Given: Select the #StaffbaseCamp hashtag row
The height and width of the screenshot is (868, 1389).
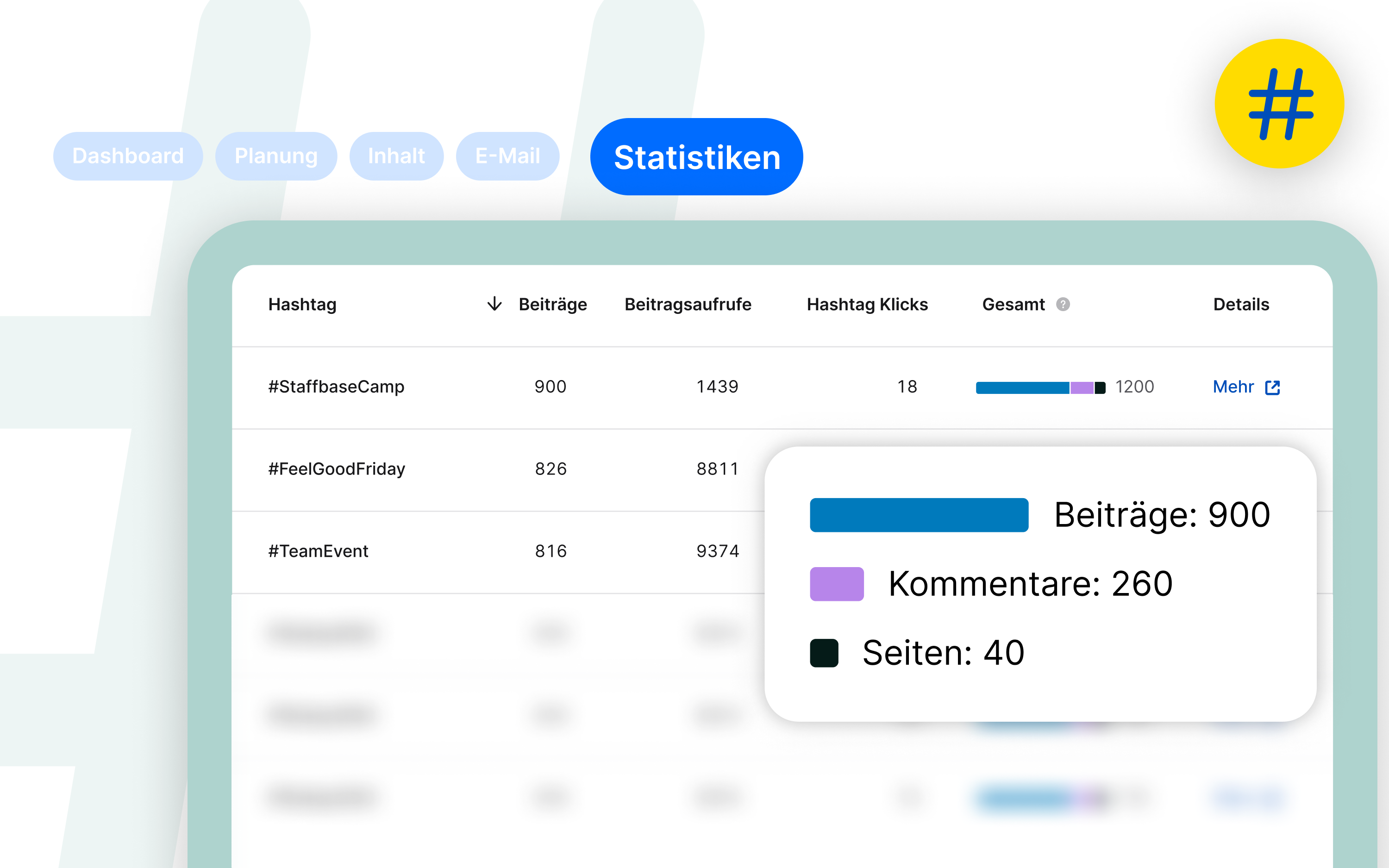Looking at the screenshot, I should click(782, 387).
